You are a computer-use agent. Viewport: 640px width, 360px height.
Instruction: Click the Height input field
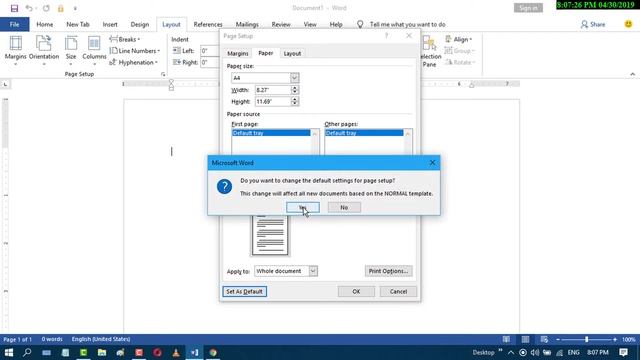[273, 101]
